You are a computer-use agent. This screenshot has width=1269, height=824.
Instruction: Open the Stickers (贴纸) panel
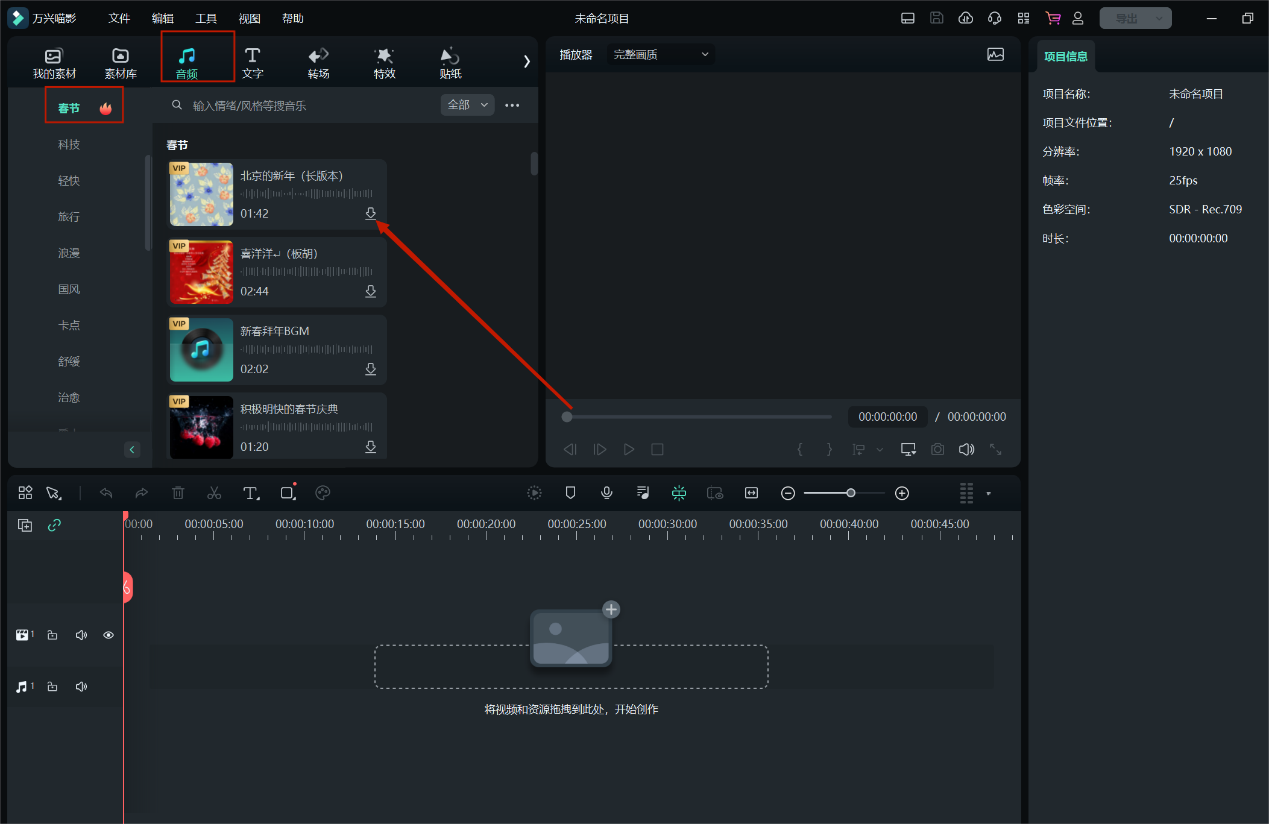pos(450,62)
